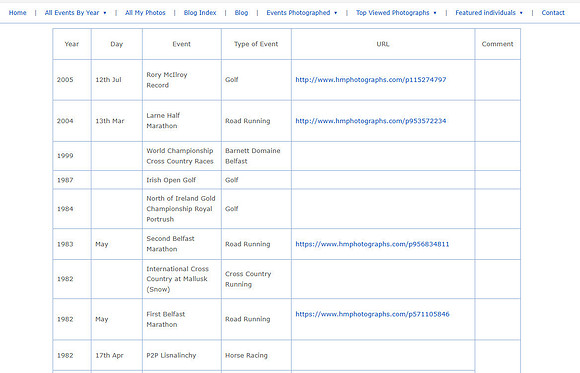Open Events Photographed menu
The image size is (580, 373).
coord(298,13)
